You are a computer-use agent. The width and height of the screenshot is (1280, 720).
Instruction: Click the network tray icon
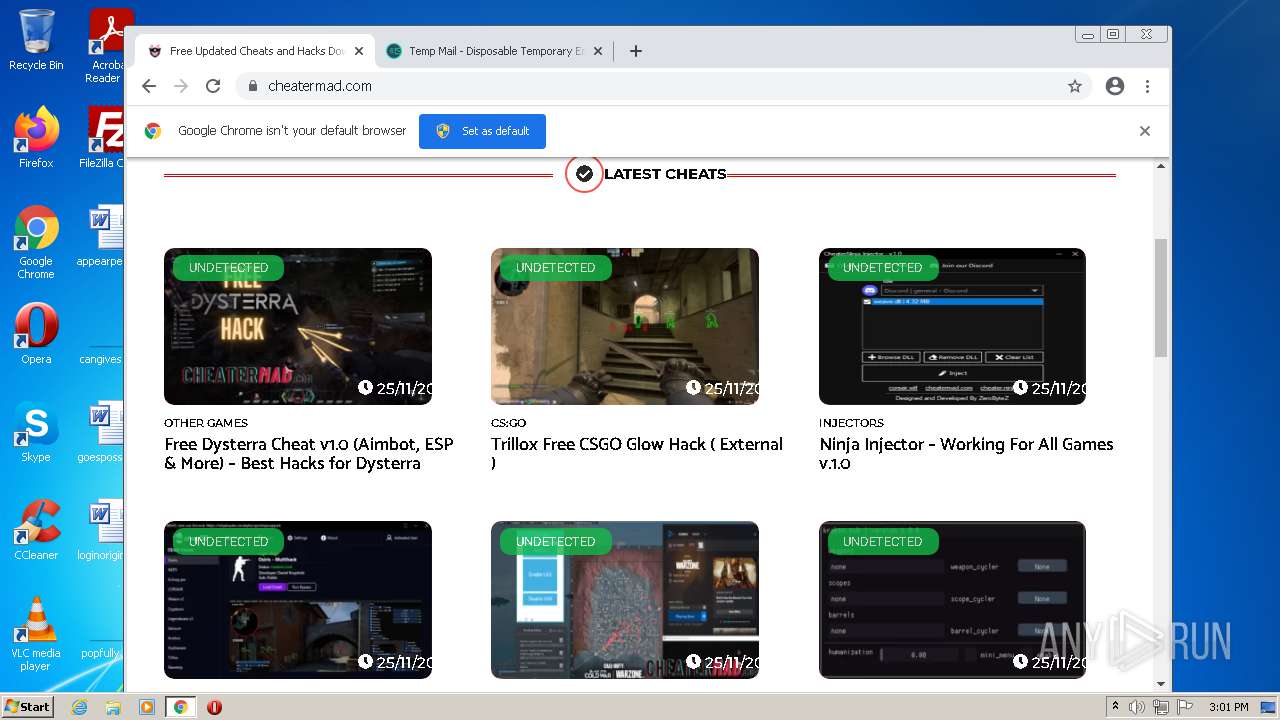(x=1161, y=707)
